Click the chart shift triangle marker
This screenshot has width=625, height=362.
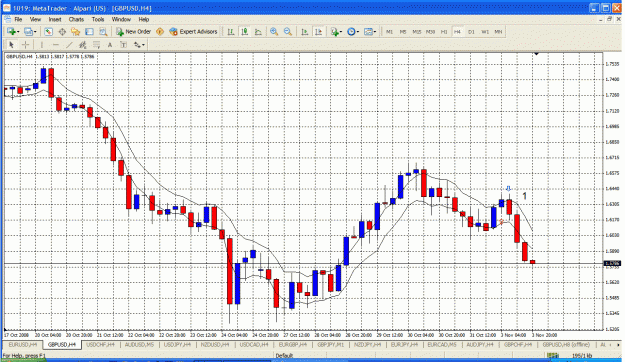point(537,54)
